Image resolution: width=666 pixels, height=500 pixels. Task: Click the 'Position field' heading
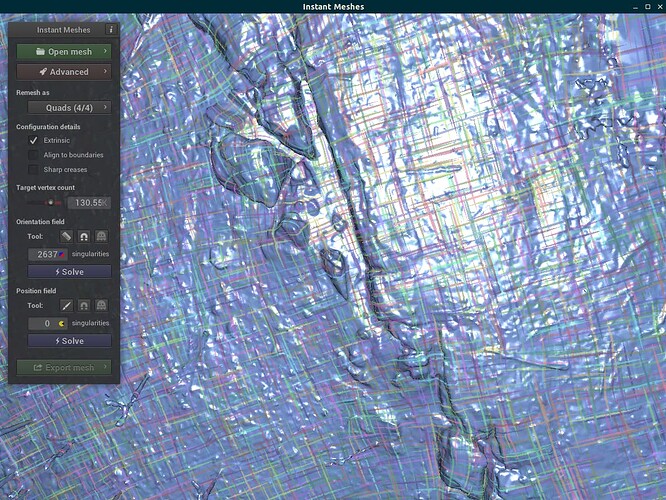[x=36, y=291]
